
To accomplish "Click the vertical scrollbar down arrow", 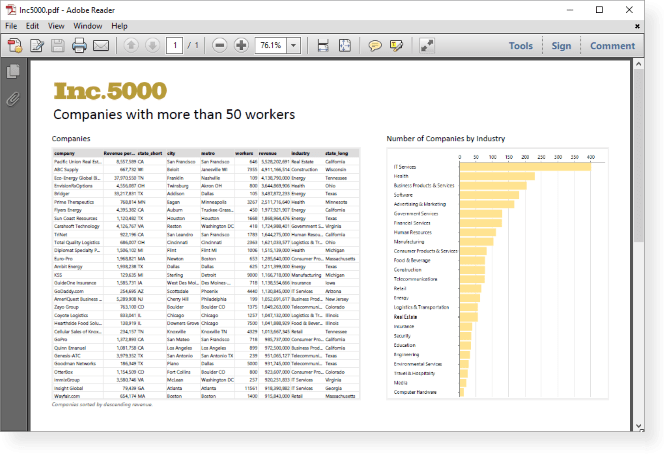I will coord(638,426).
